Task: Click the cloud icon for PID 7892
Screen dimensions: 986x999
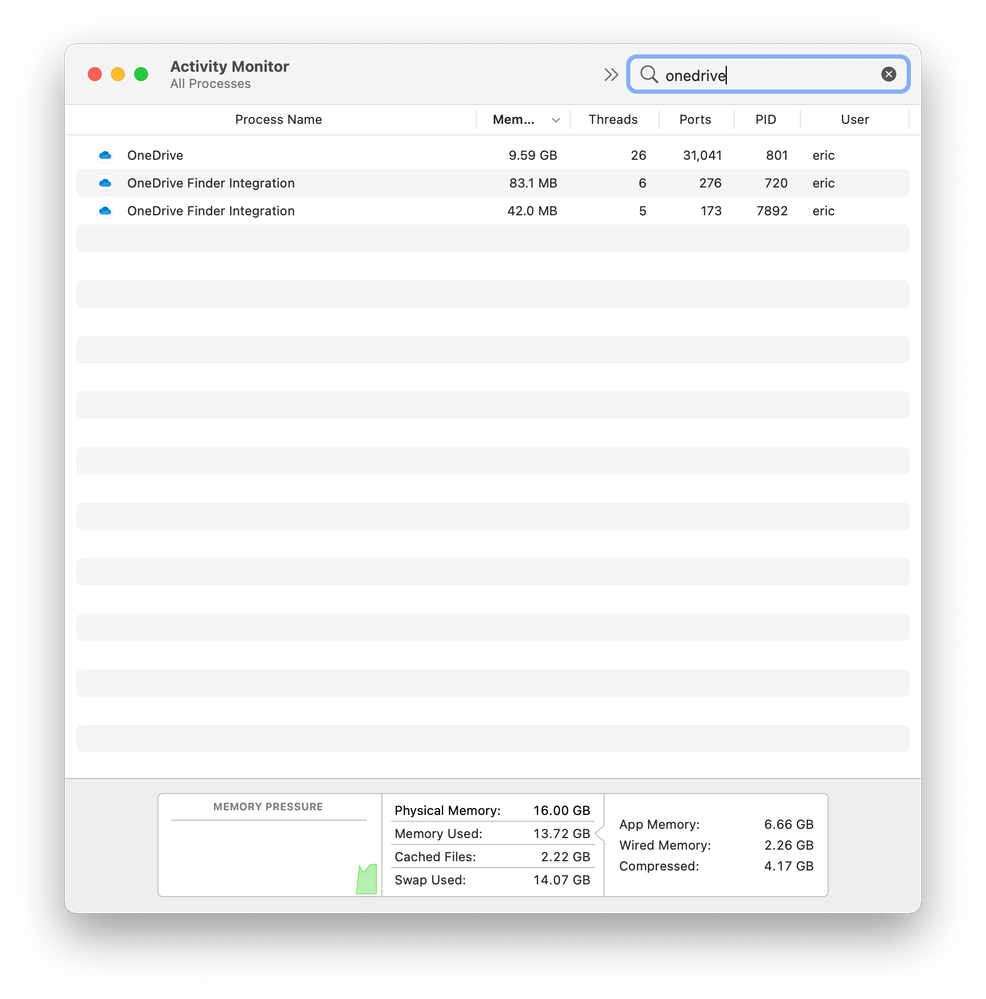Action: [x=105, y=211]
